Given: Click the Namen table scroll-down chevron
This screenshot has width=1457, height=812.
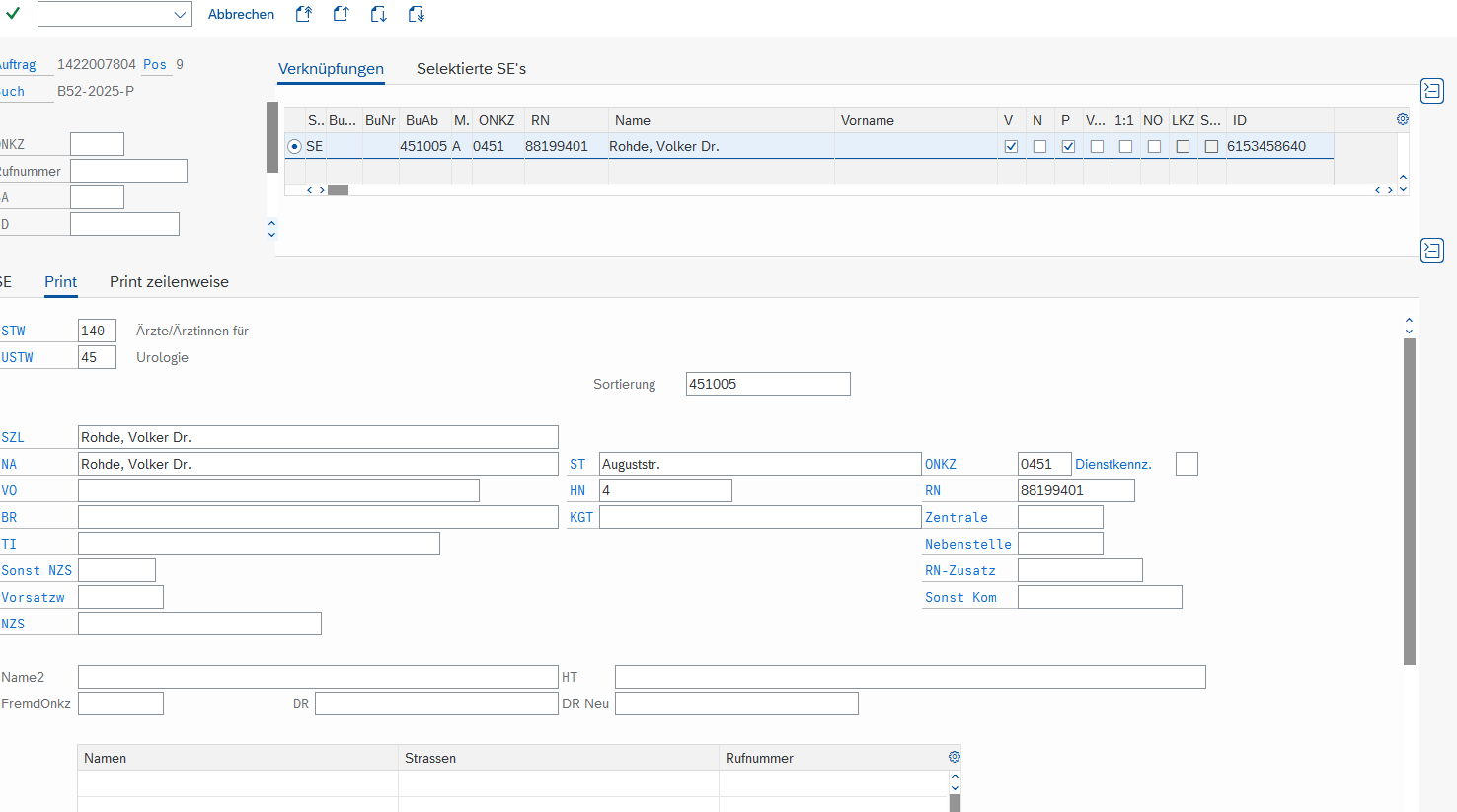Looking at the screenshot, I should point(955,788).
